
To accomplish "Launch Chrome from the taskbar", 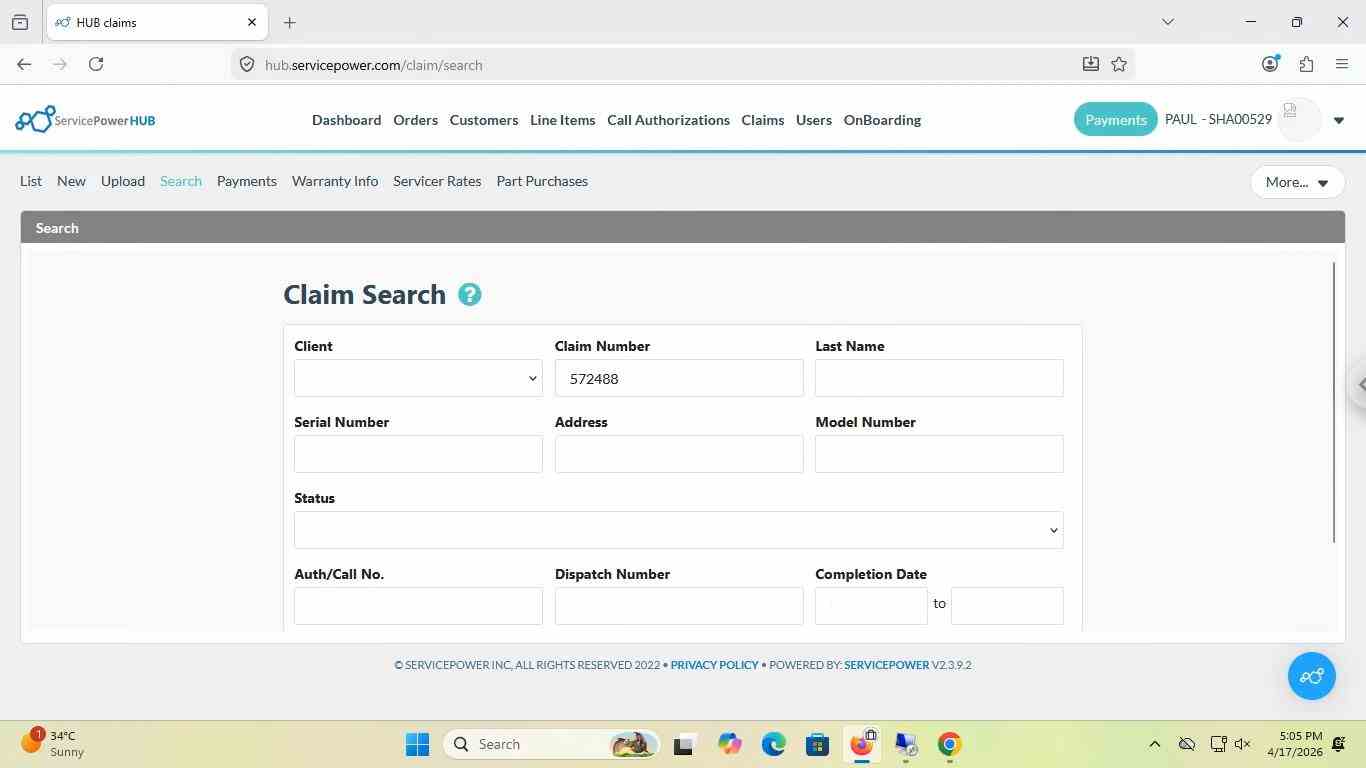I will (949, 744).
